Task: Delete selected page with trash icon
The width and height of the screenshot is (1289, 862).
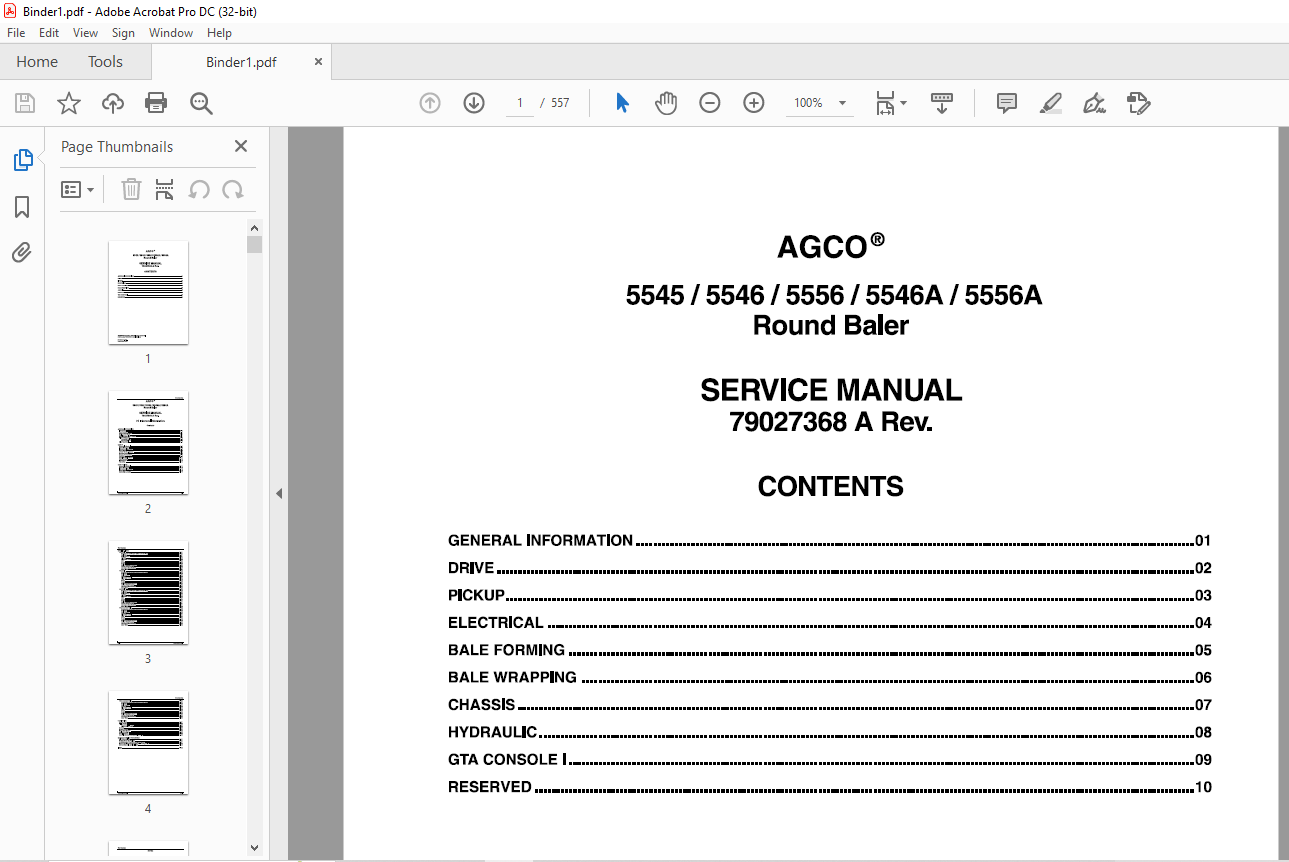Action: (131, 189)
